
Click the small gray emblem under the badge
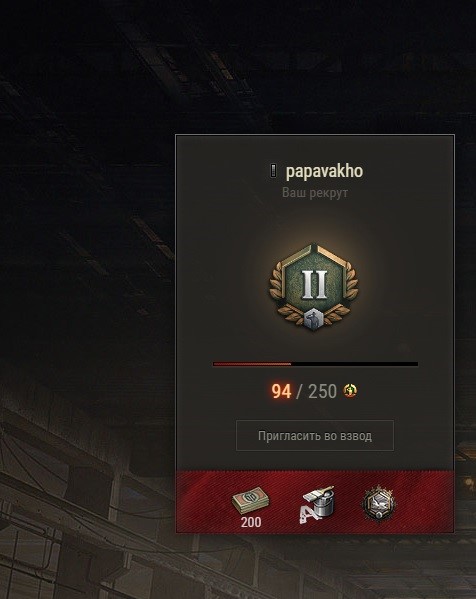coord(314,318)
